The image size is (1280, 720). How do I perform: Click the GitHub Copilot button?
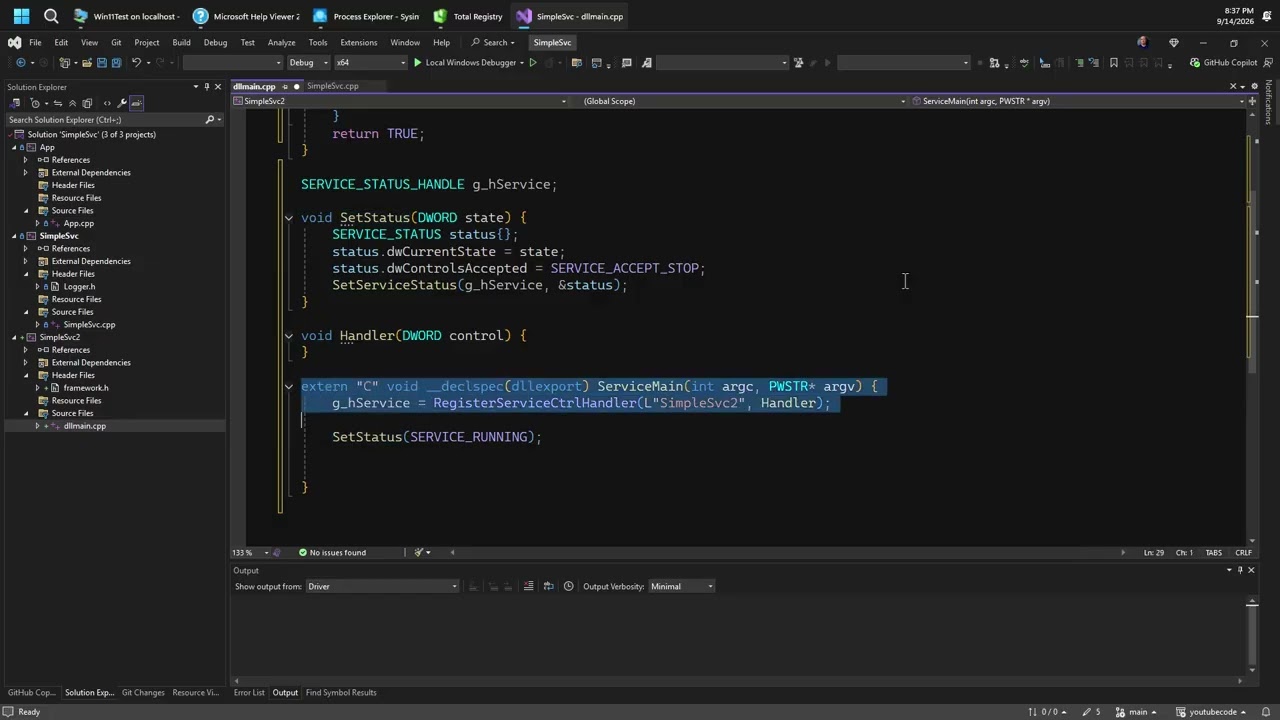(x=1223, y=63)
